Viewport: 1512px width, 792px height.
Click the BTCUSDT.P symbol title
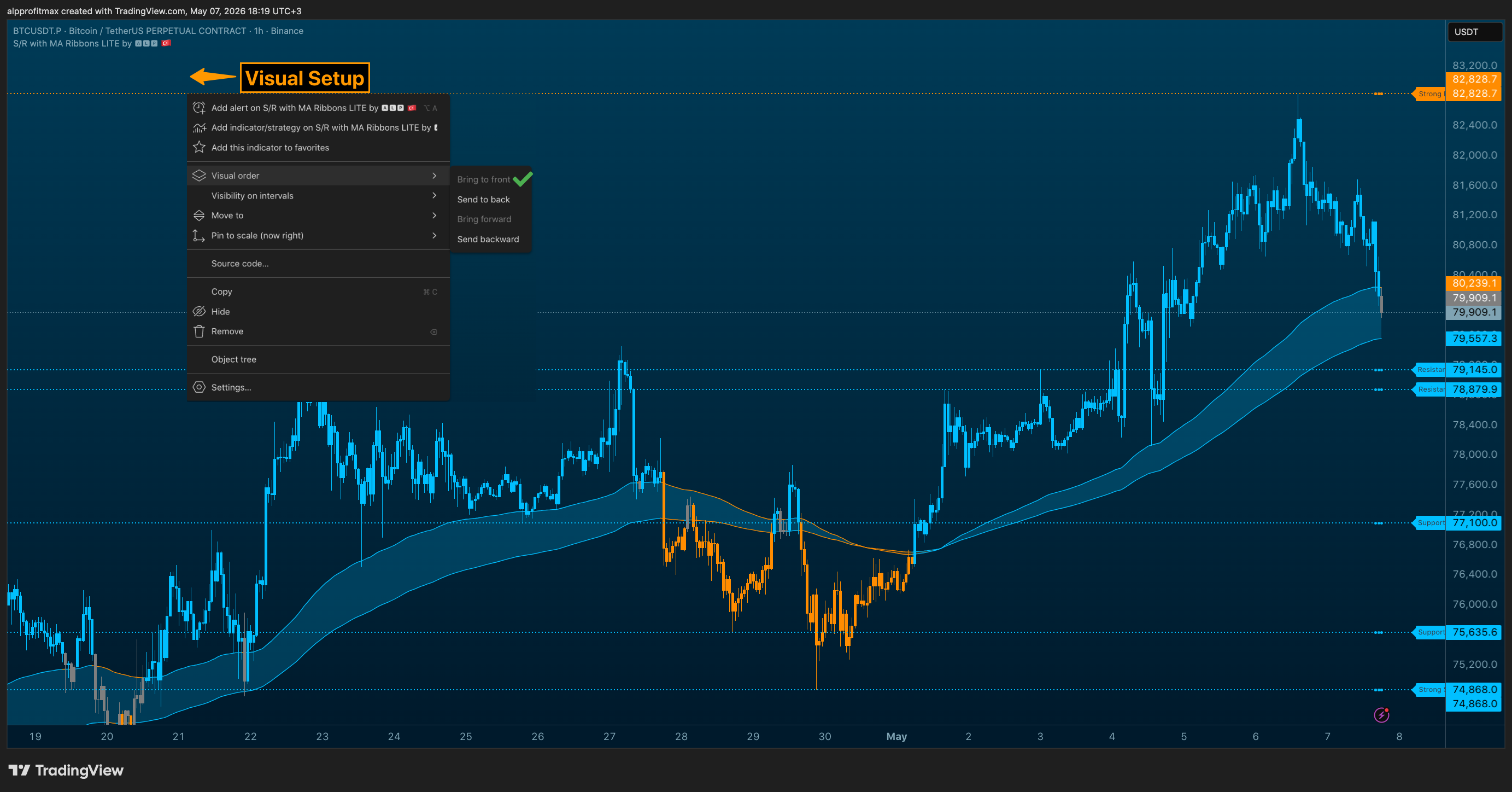click(x=158, y=31)
